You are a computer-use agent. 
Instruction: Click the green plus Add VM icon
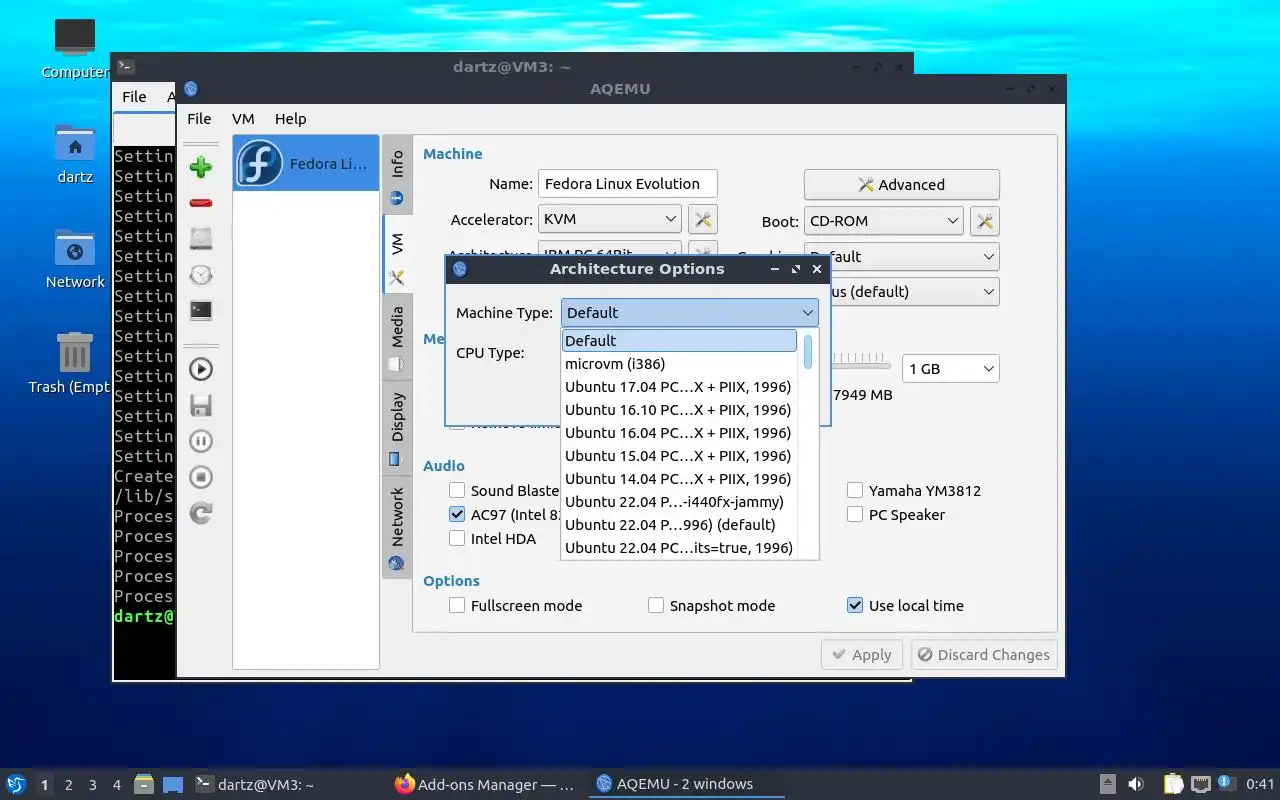point(201,167)
